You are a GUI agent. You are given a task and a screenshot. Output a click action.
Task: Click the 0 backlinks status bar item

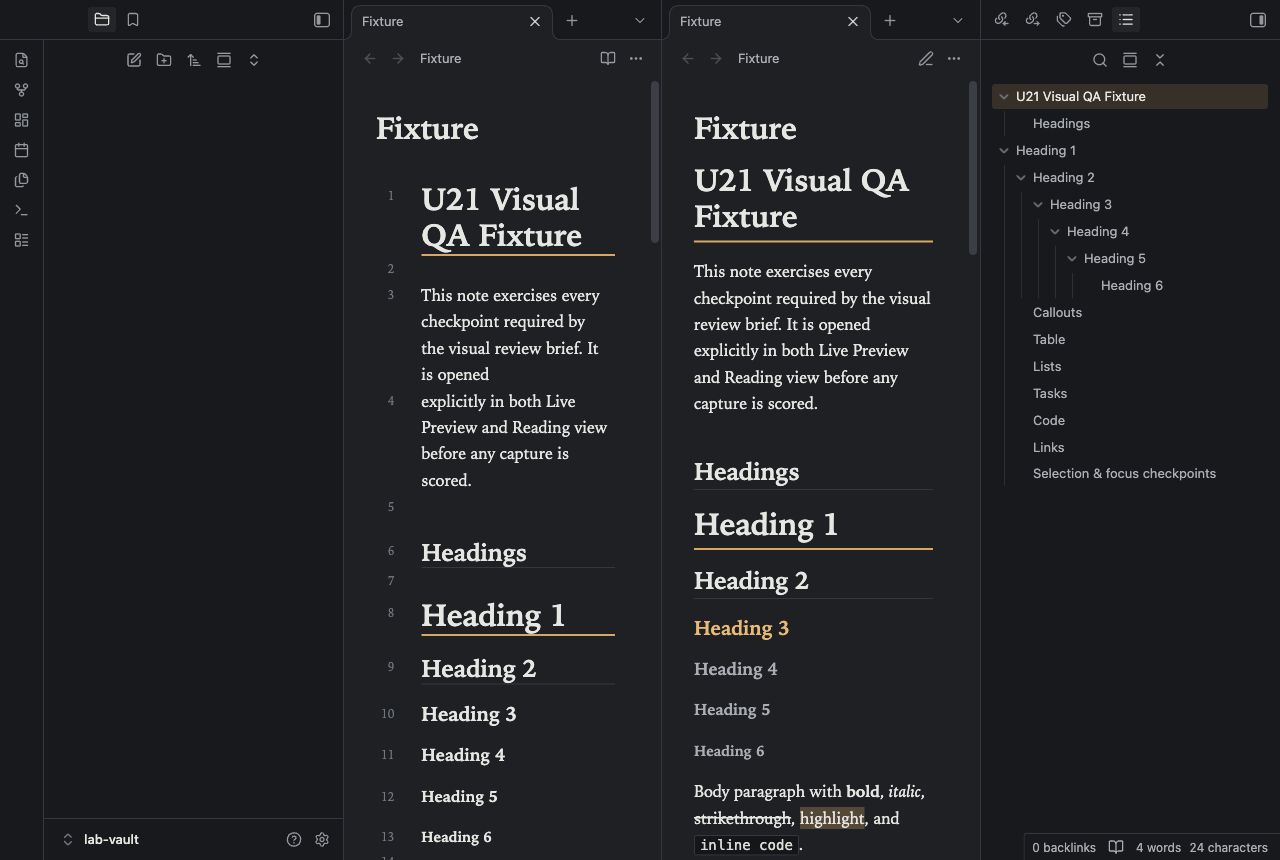[x=1064, y=847]
